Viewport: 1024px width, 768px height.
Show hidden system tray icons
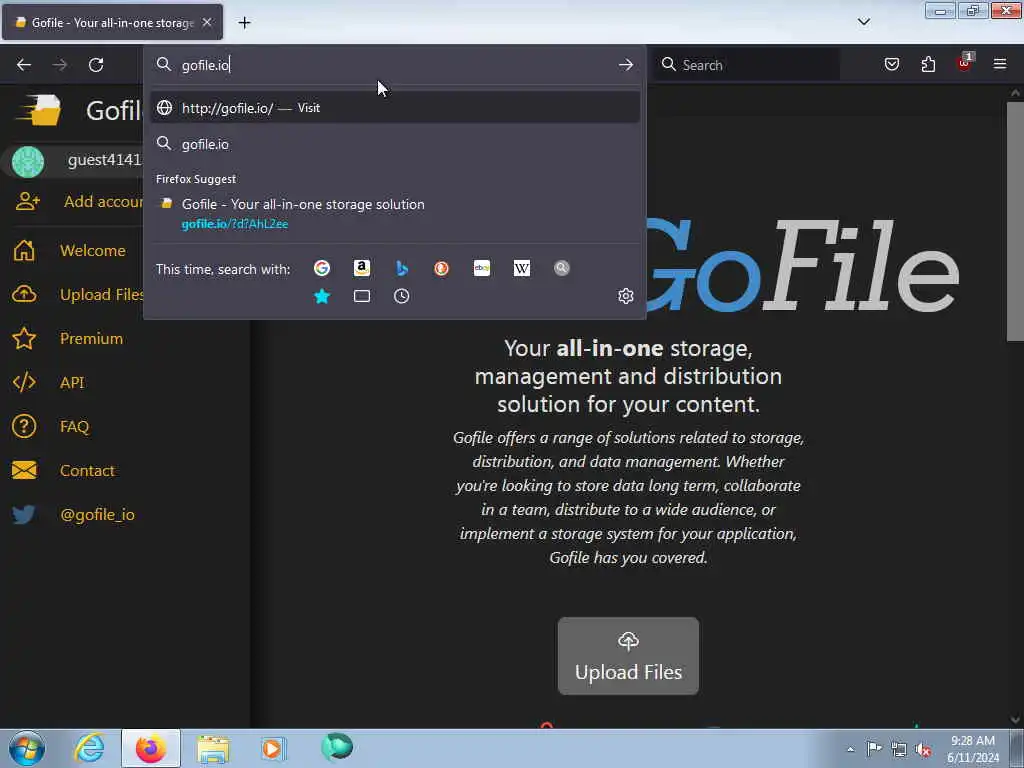pos(850,749)
